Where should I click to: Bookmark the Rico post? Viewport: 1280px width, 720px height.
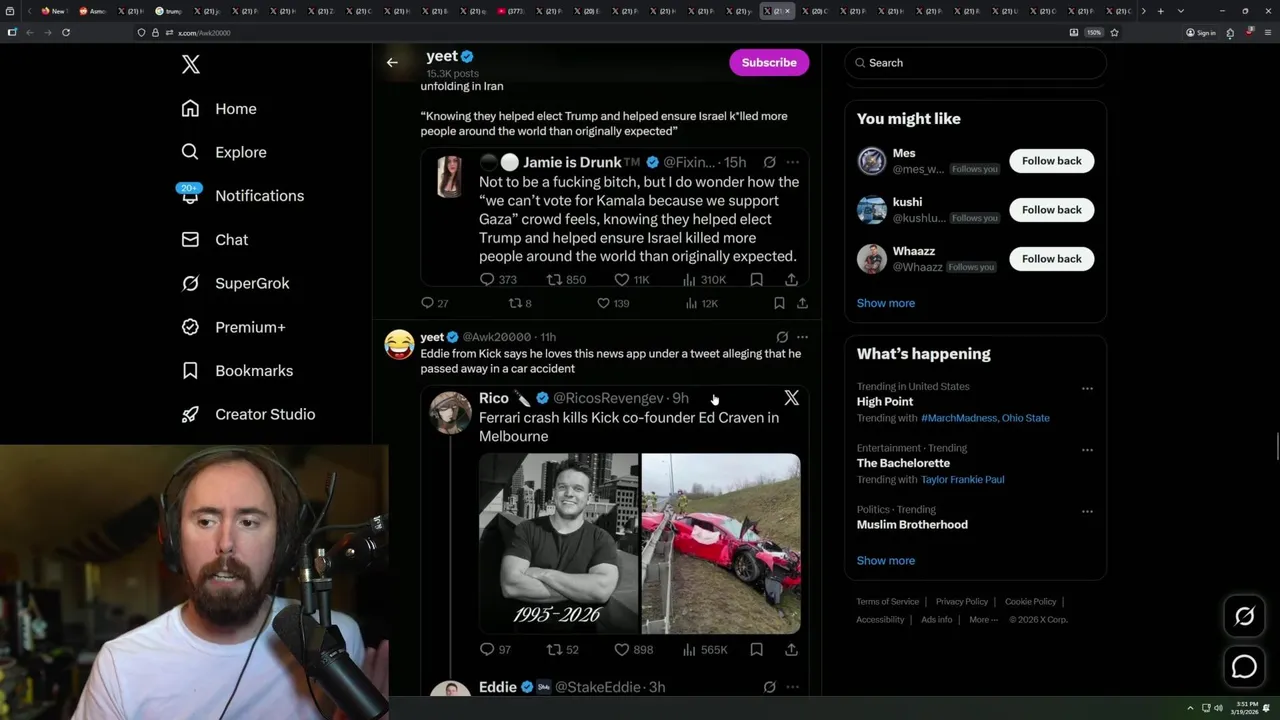(x=757, y=650)
